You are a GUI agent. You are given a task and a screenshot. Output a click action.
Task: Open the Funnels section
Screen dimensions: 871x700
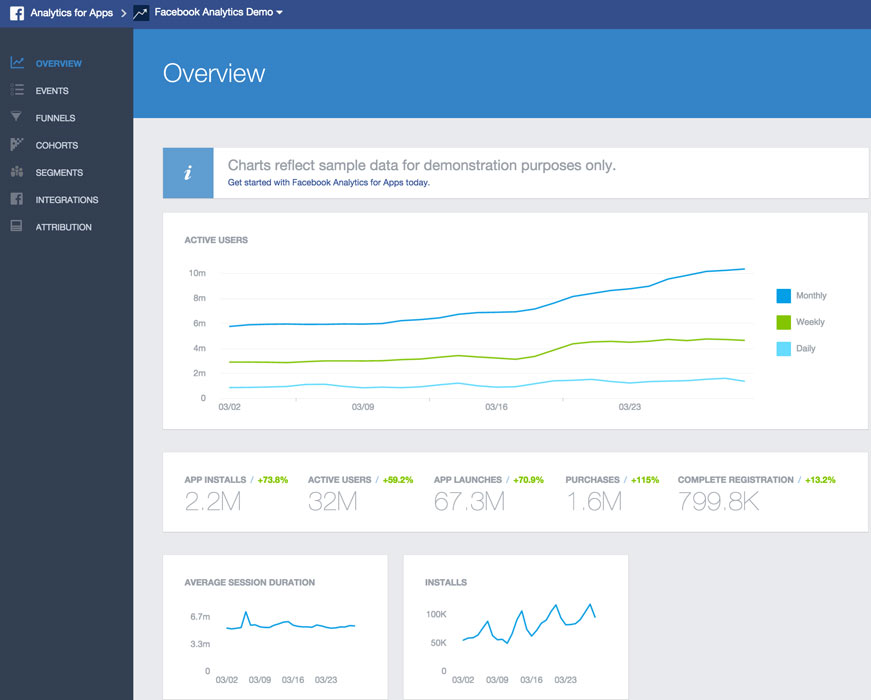point(56,118)
